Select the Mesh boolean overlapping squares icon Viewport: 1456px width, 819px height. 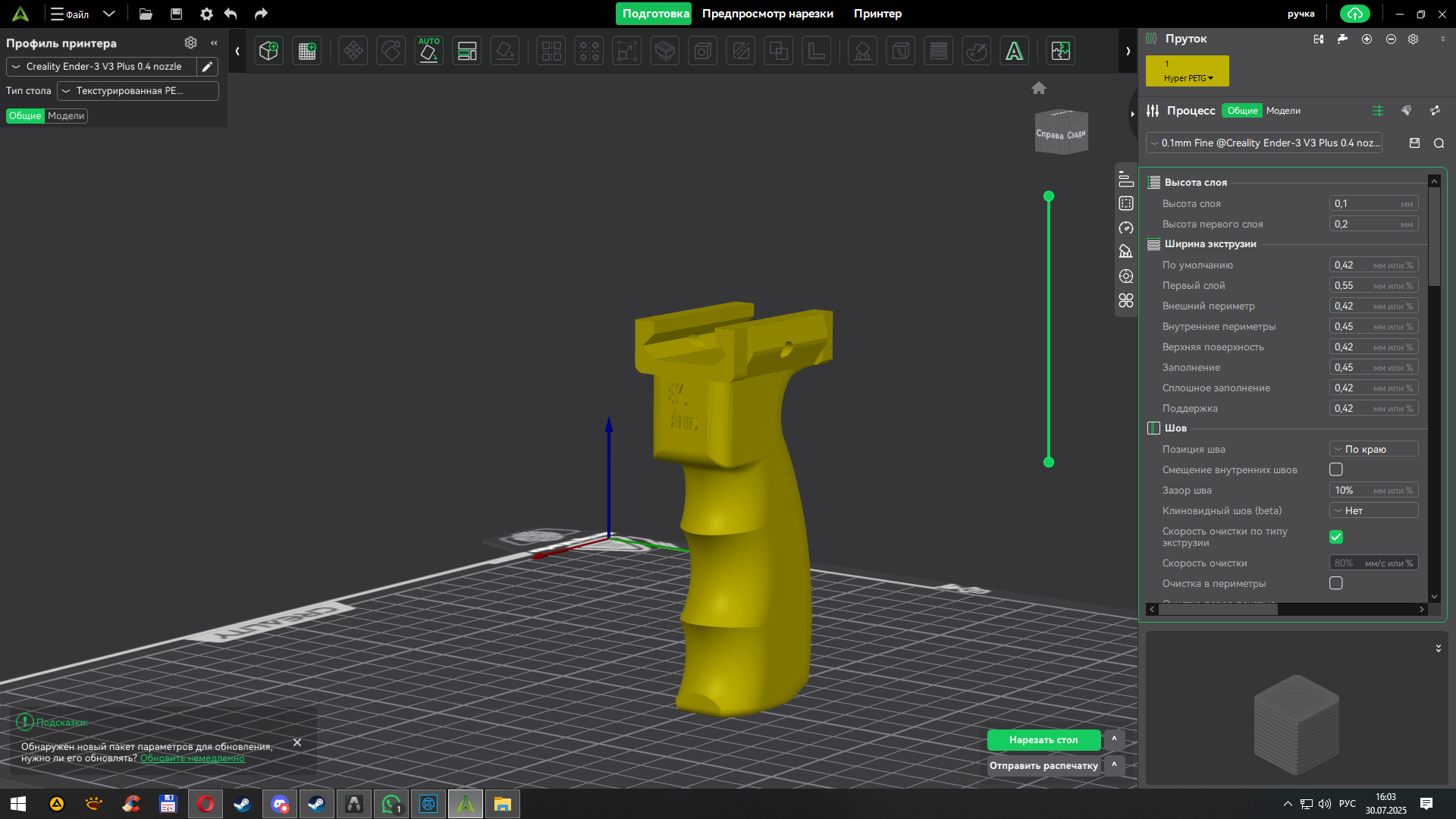[x=779, y=51]
